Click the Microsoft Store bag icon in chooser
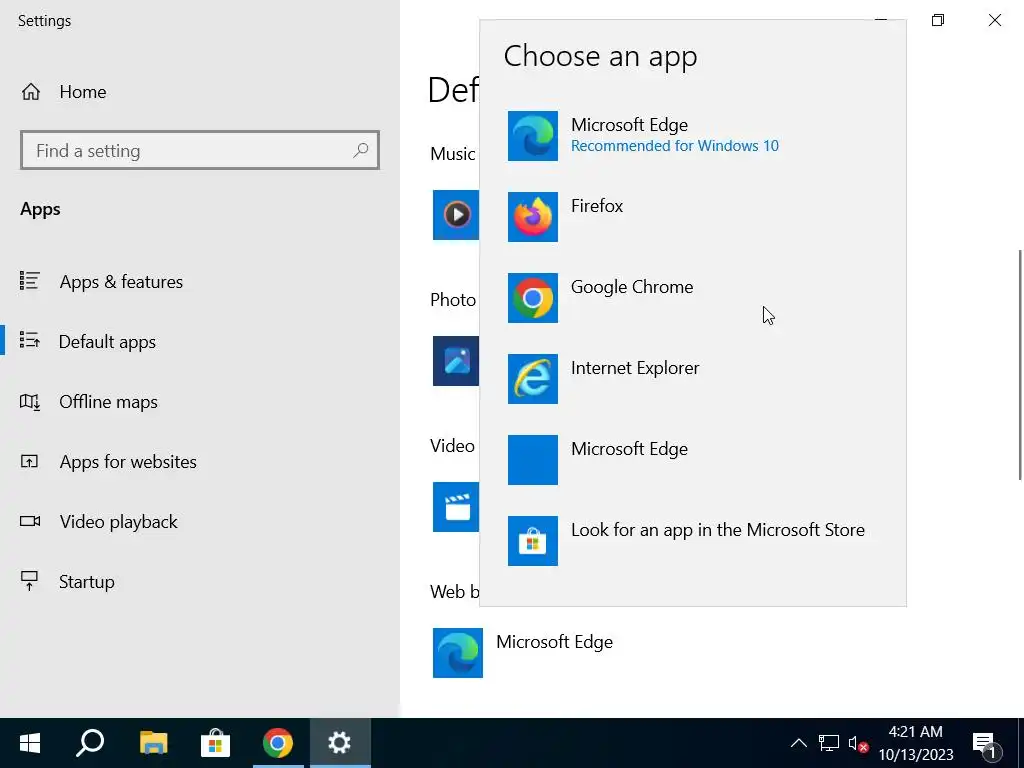The height and width of the screenshot is (768, 1024). tap(533, 541)
